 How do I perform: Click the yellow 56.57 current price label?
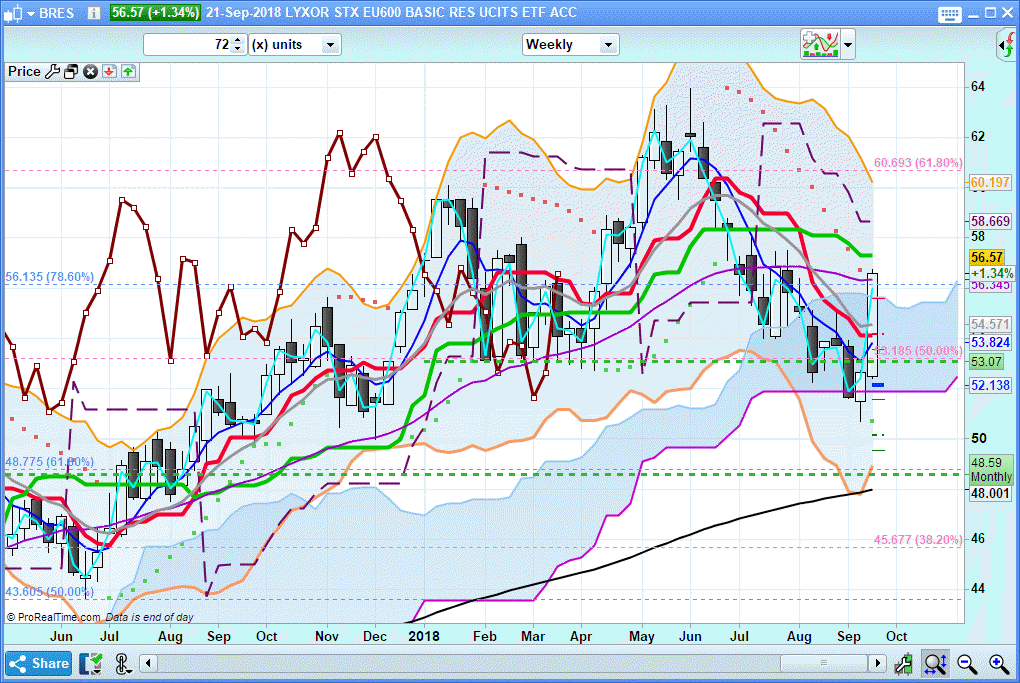(987, 258)
